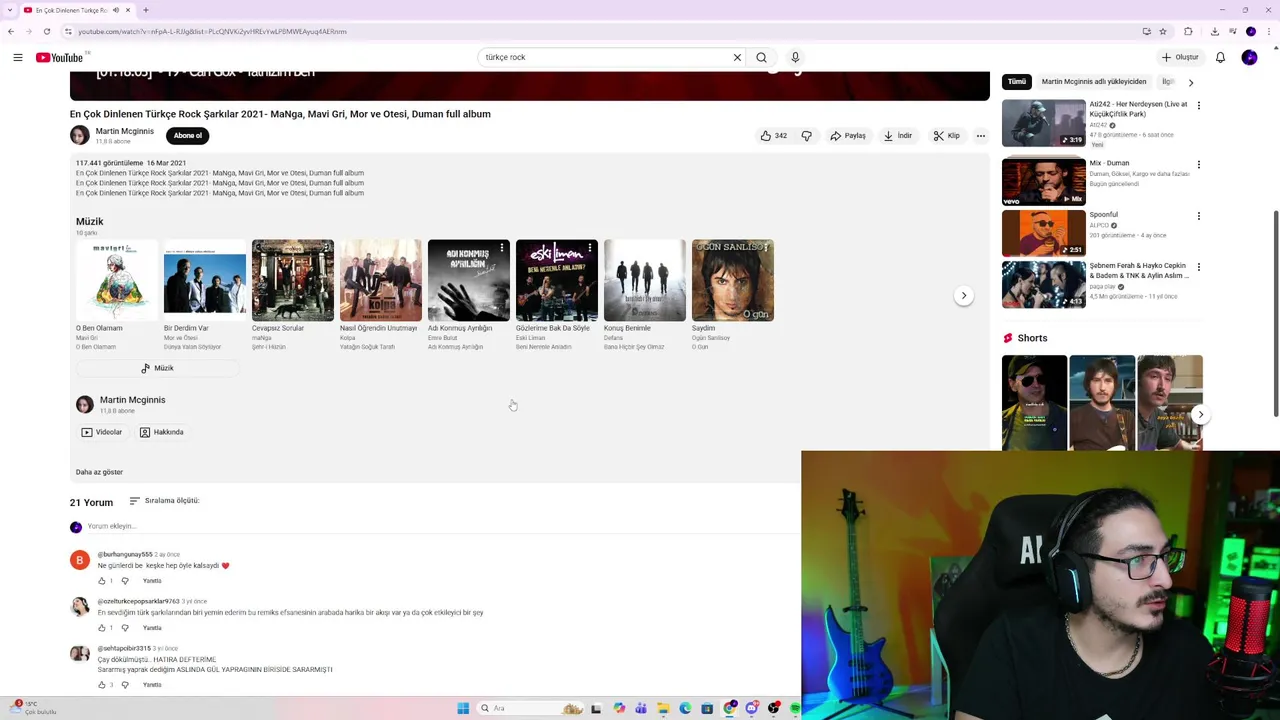1280x720 pixels.
Task: Reload the page in Chrome
Action: (x=46, y=31)
